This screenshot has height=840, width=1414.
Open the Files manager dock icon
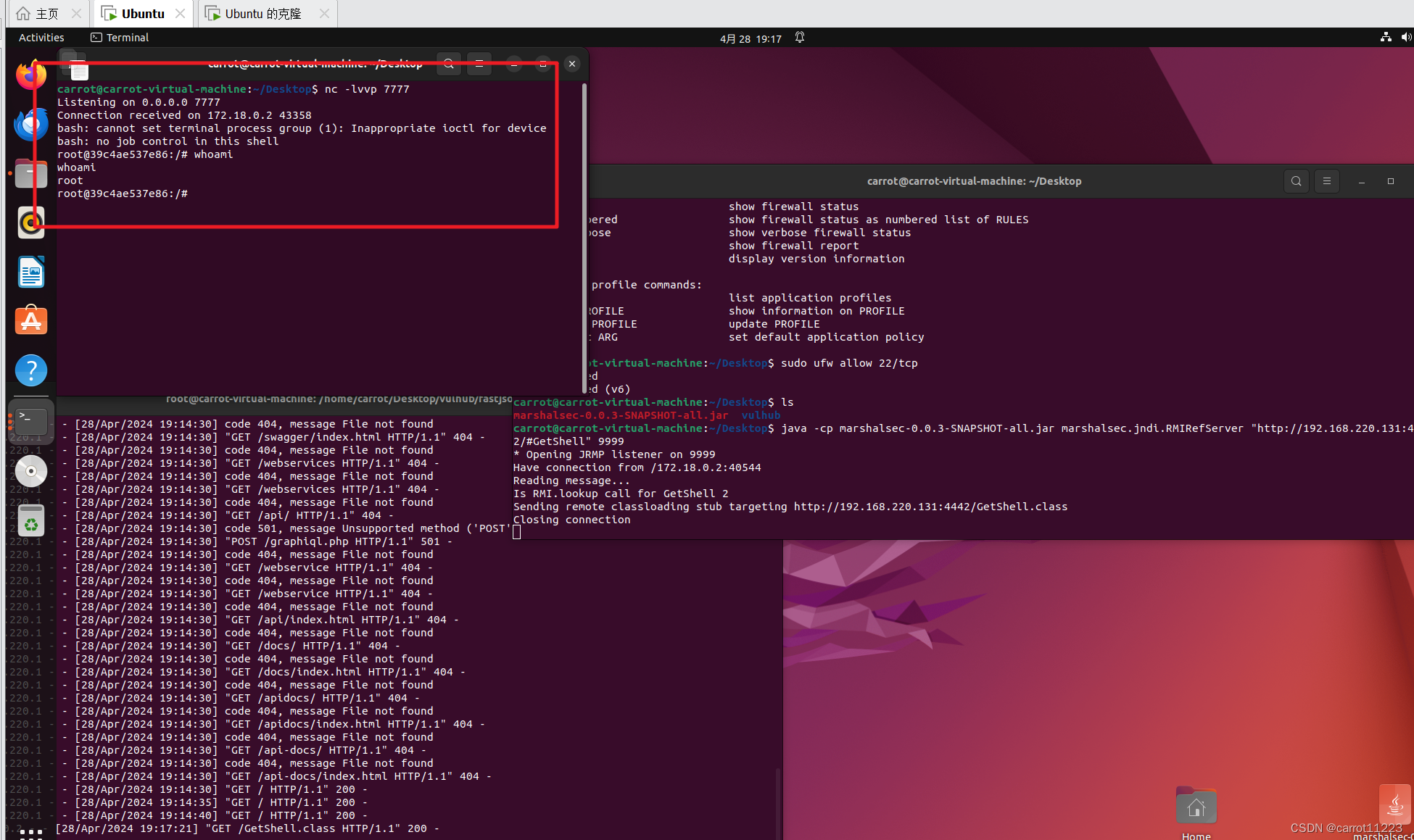(31, 173)
